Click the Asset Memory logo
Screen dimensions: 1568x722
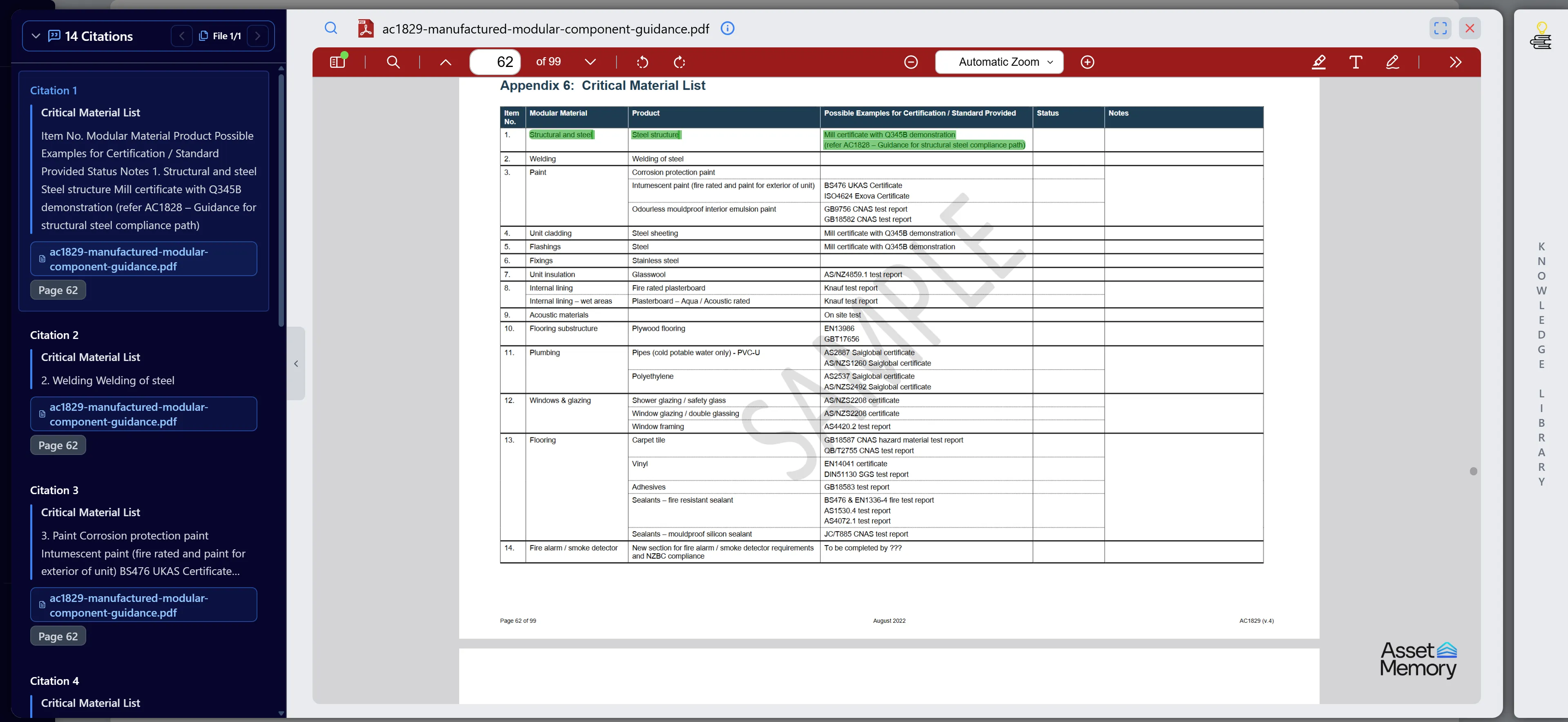pyautogui.click(x=1418, y=660)
